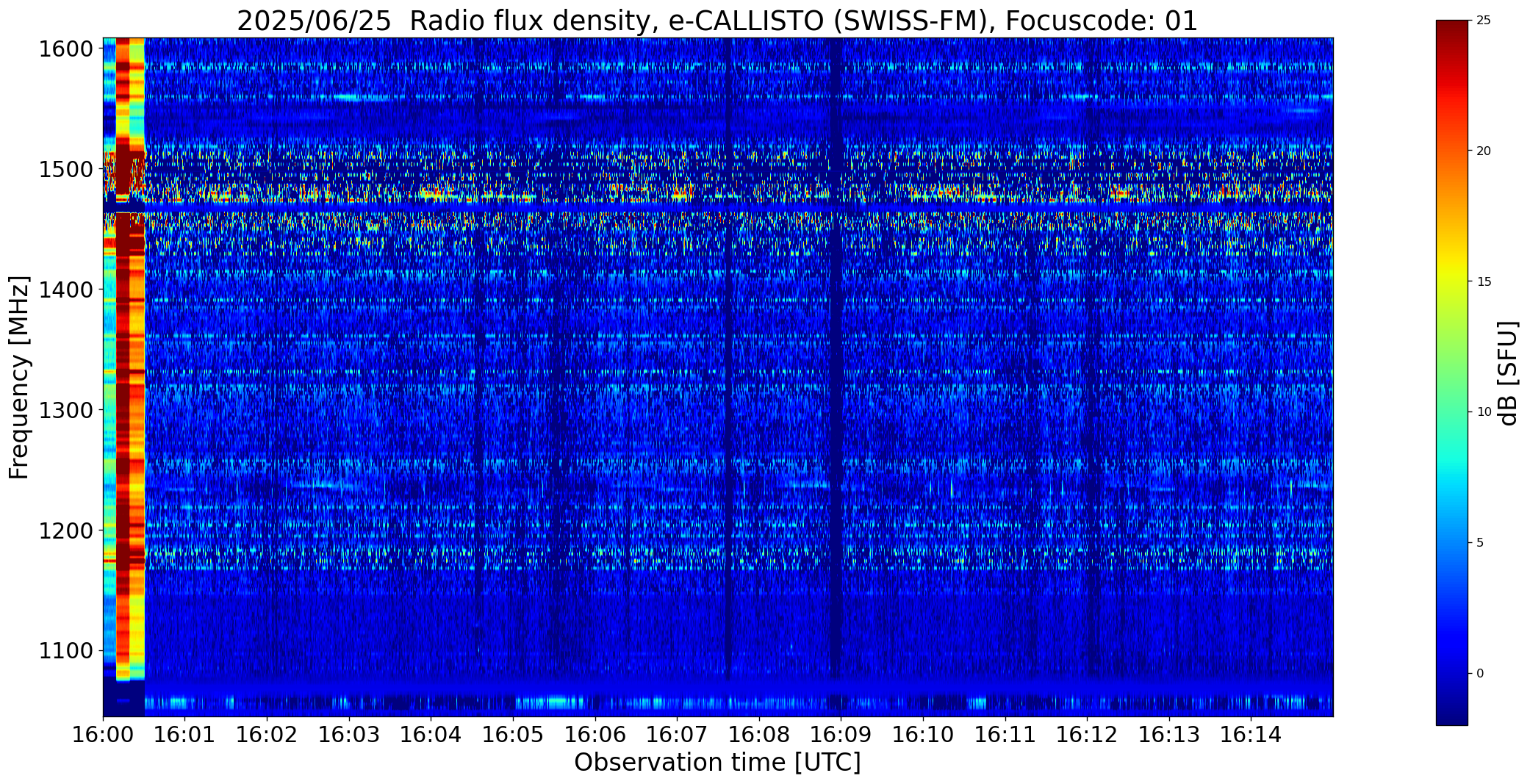Click the 16:02 time tick label

pos(267,735)
